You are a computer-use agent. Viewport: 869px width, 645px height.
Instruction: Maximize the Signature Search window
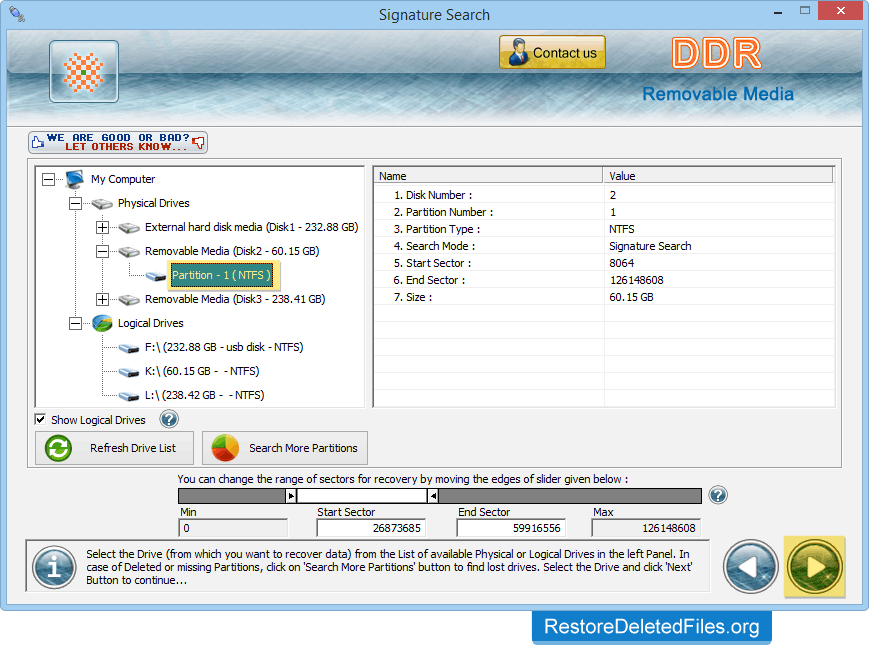pyautogui.click(x=805, y=11)
